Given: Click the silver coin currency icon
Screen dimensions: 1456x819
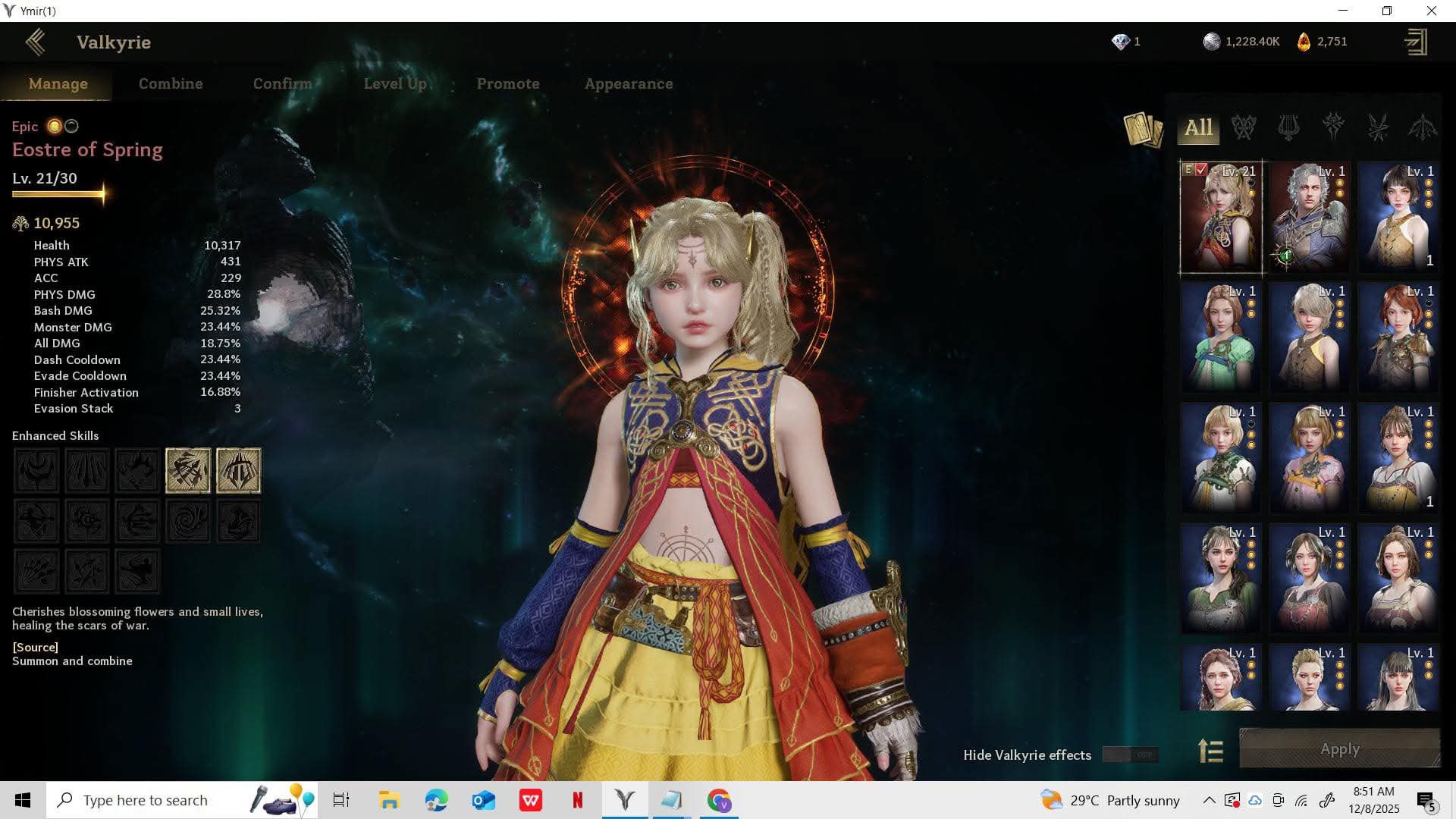Looking at the screenshot, I should [1212, 42].
